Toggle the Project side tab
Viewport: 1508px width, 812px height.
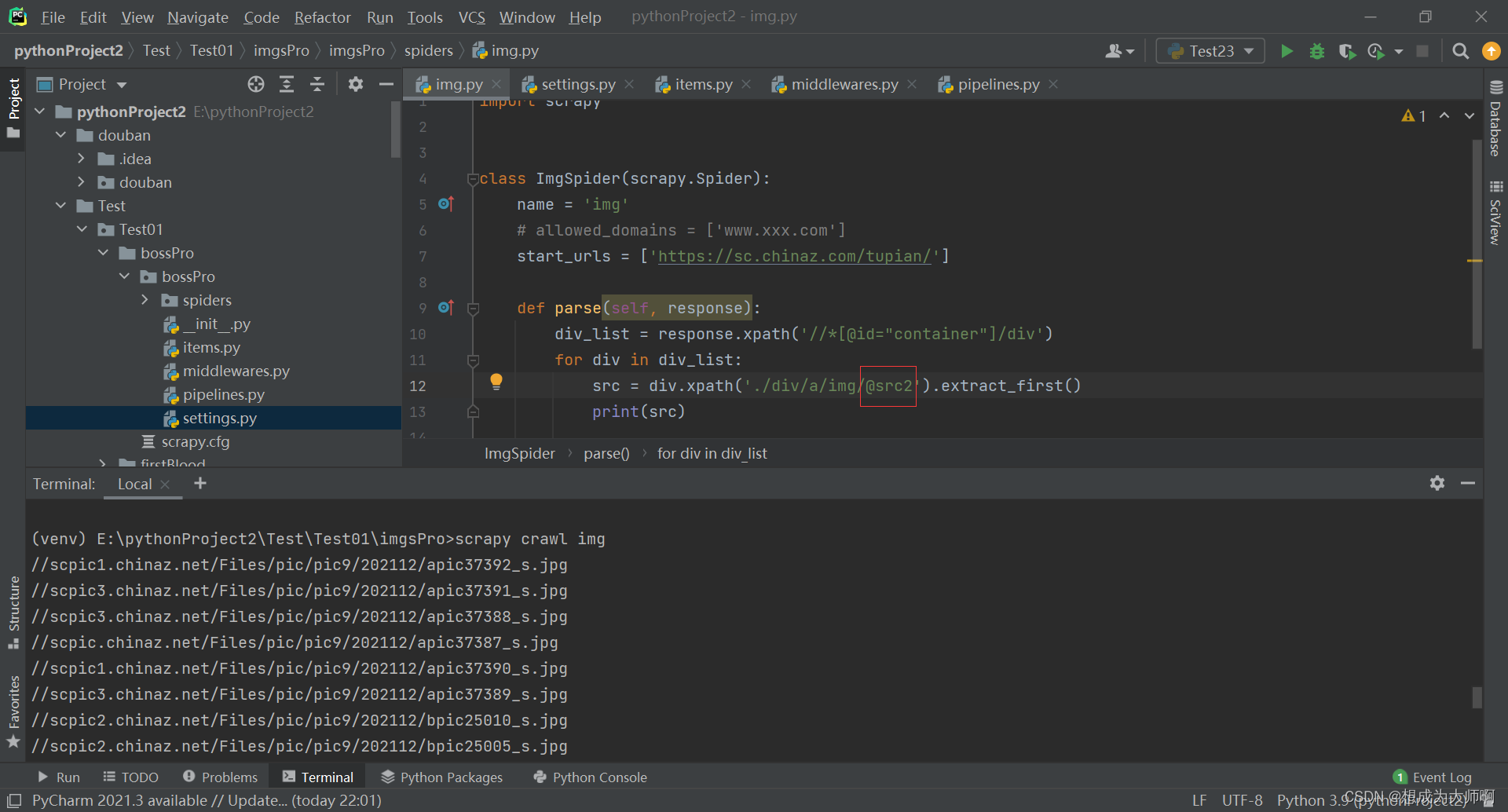13,108
